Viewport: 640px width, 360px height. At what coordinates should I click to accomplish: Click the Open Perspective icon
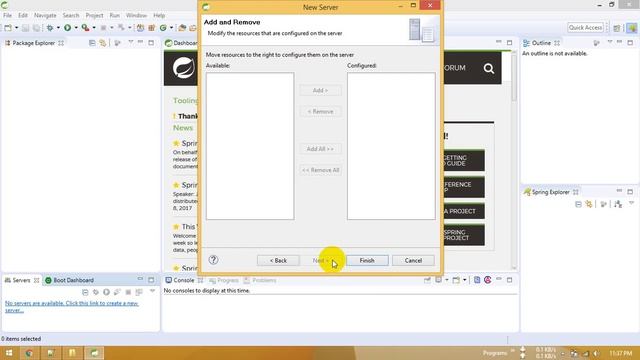coord(617,28)
